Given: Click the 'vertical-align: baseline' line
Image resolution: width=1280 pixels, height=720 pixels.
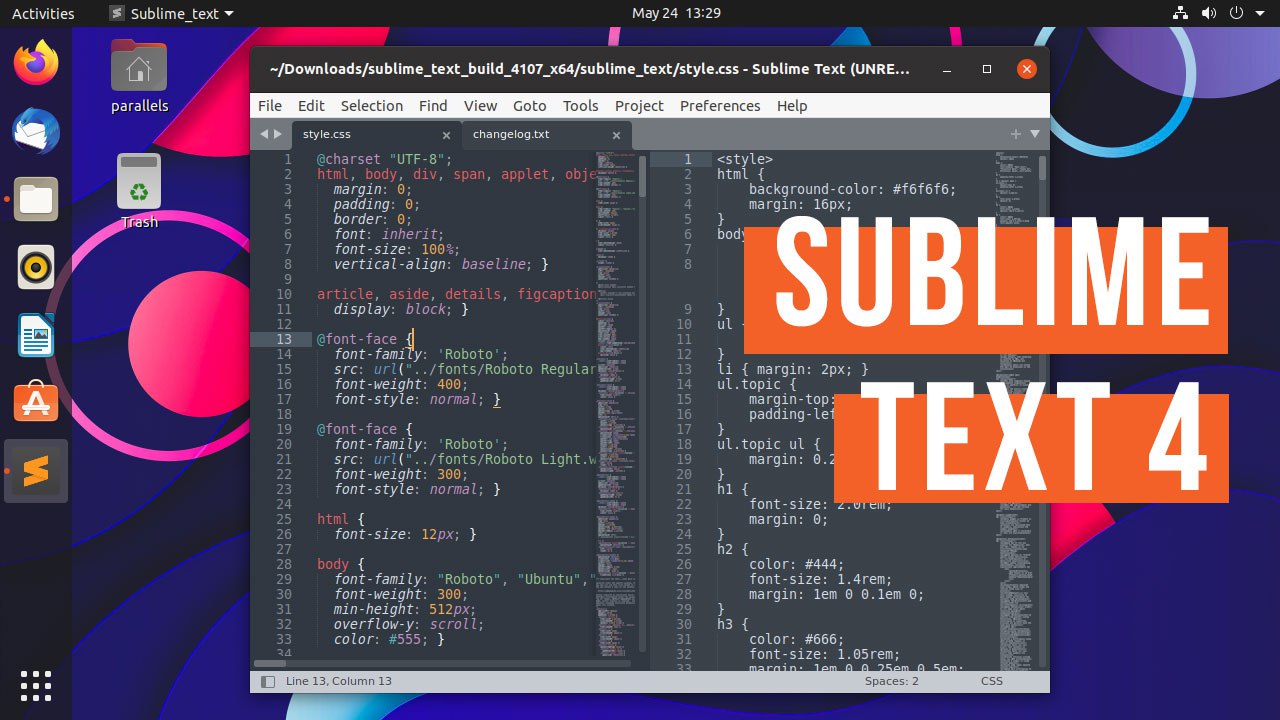Looking at the screenshot, I should pyautogui.click(x=441, y=264).
